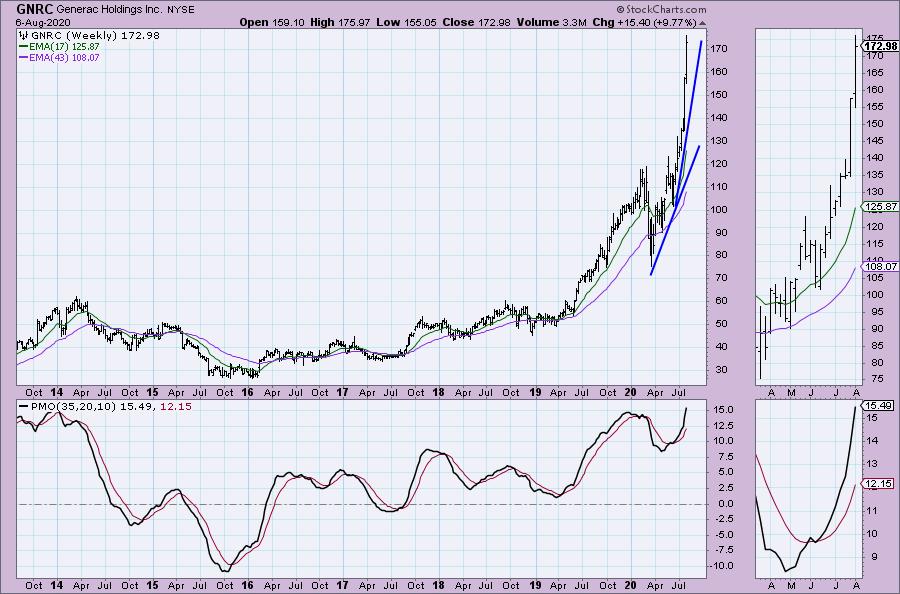This screenshot has height=594, width=900.
Task: Click the EMA(17) 125.87 legend text
Action: coord(64,46)
